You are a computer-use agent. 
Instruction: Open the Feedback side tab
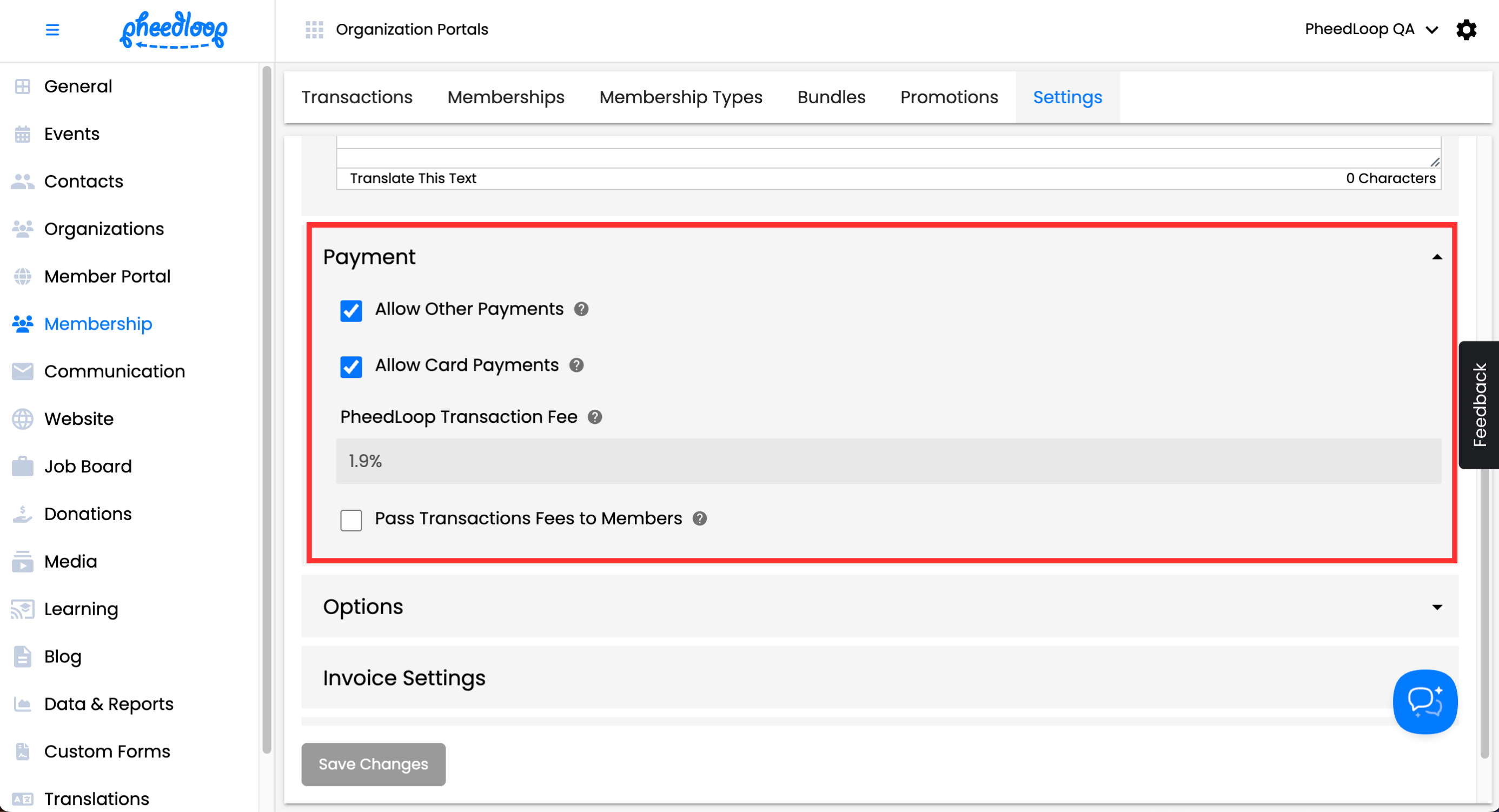point(1478,405)
